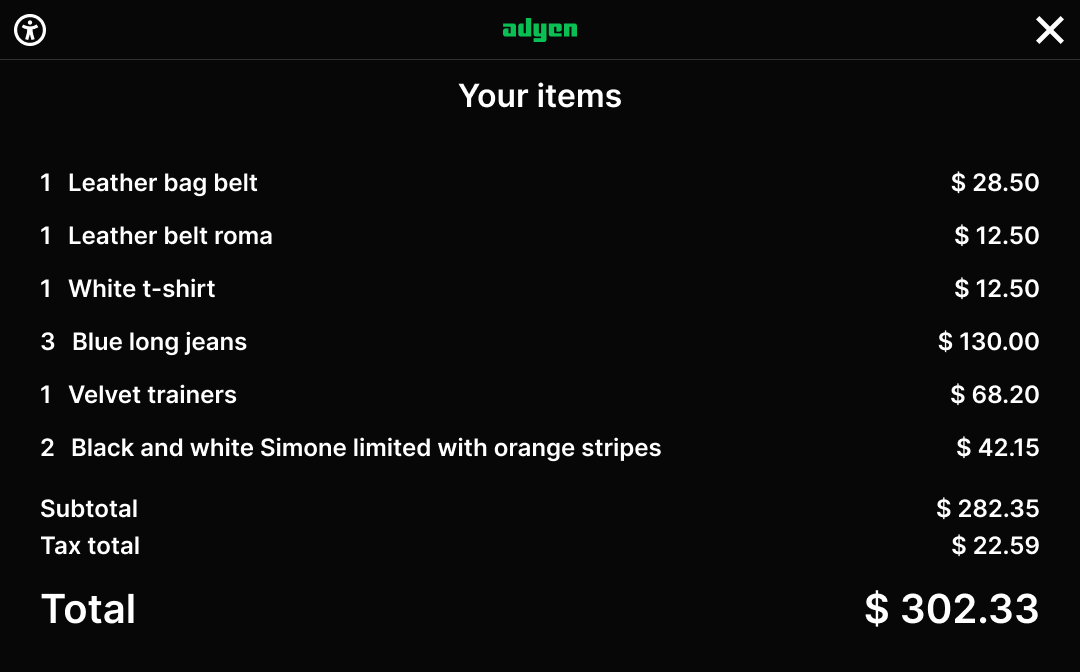
Task: Click the $ 28.50 price
Action: (995, 183)
